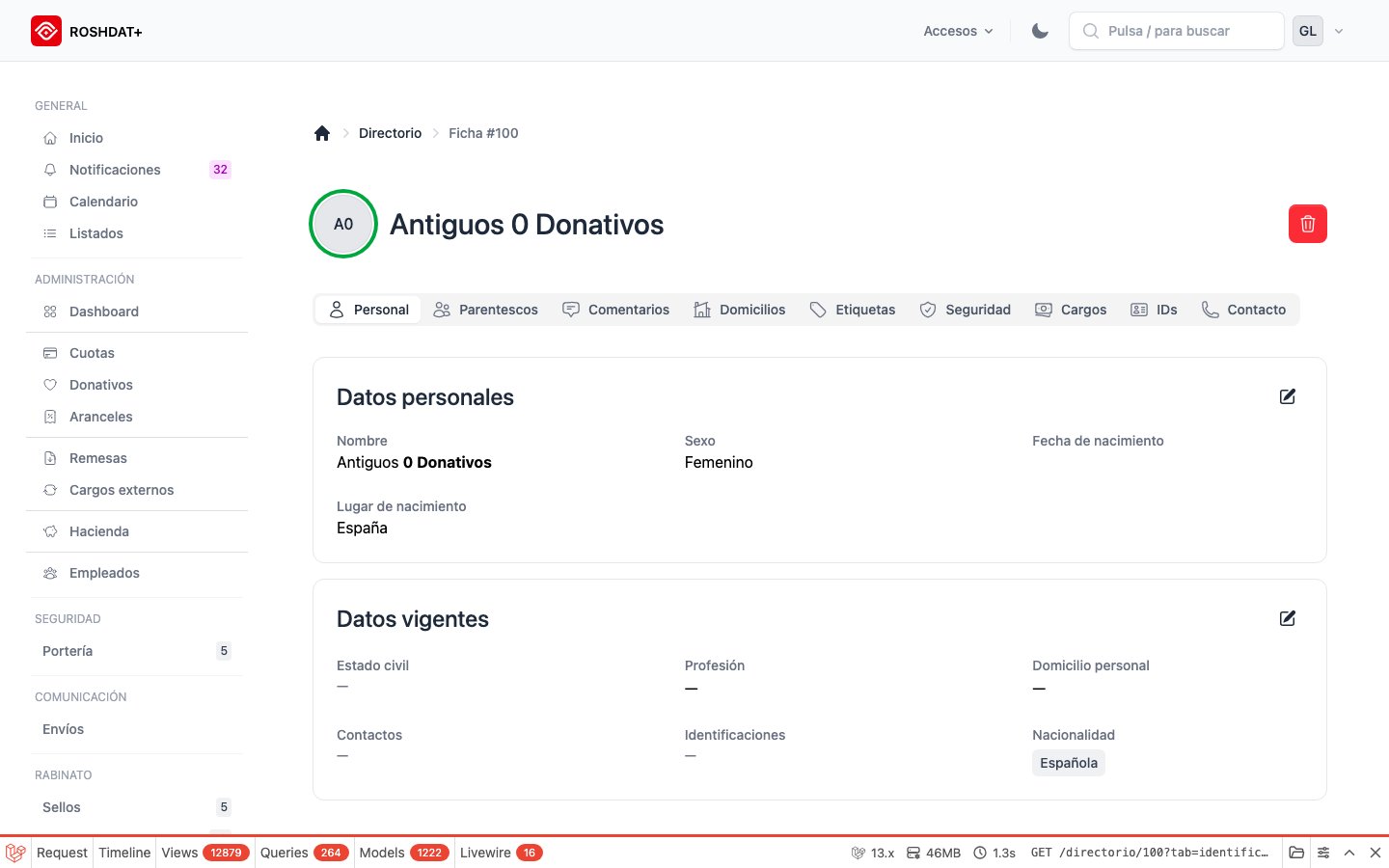Expand the user menu next to GL avatar
The width and height of the screenshot is (1389, 868).
(1339, 30)
